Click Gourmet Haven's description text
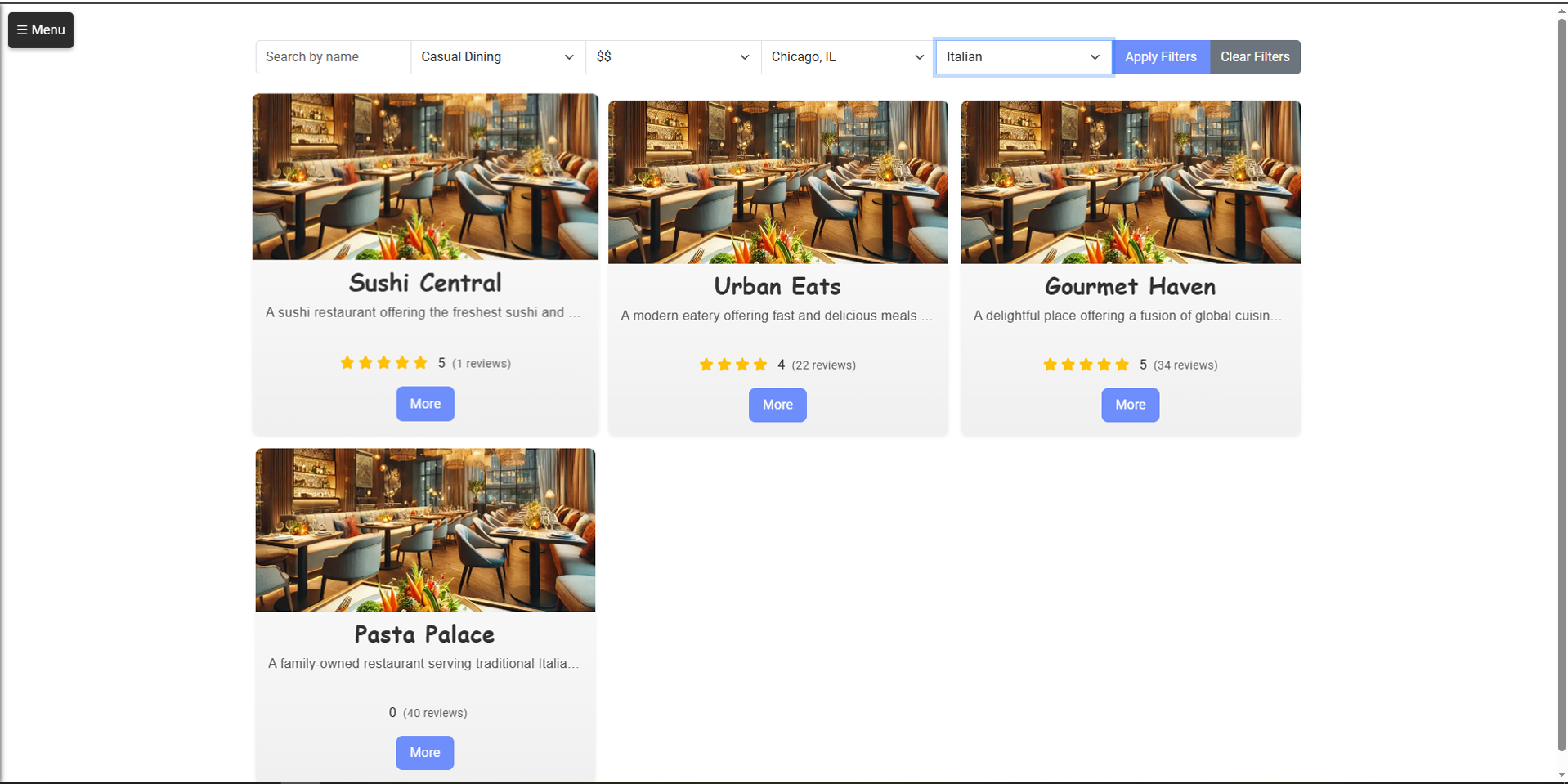Viewport: 1568px width, 784px height. coord(1128,316)
